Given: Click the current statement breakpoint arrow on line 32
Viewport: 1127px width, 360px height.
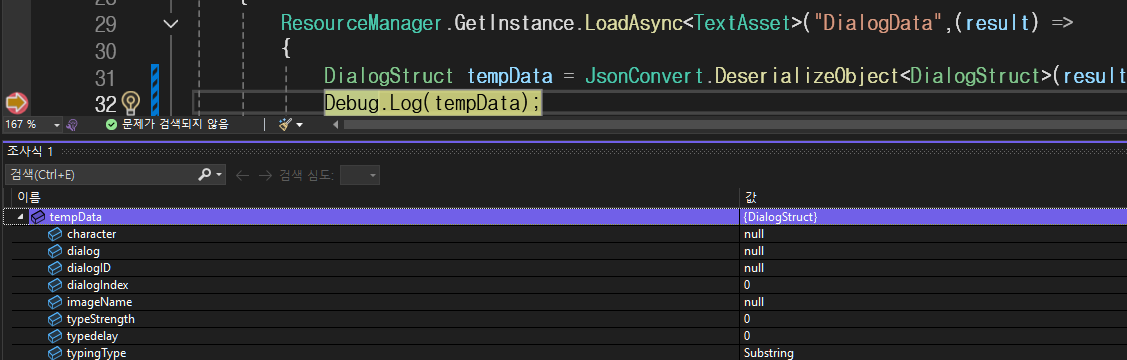Looking at the screenshot, I should pyautogui.click(x=16, y=103).
